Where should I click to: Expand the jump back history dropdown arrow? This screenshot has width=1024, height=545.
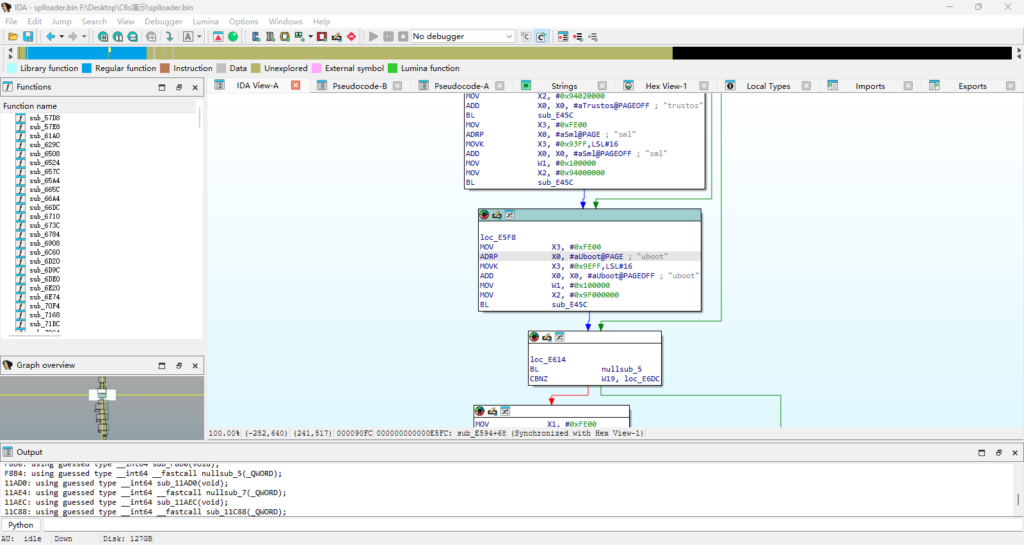[x=61, y=36]
